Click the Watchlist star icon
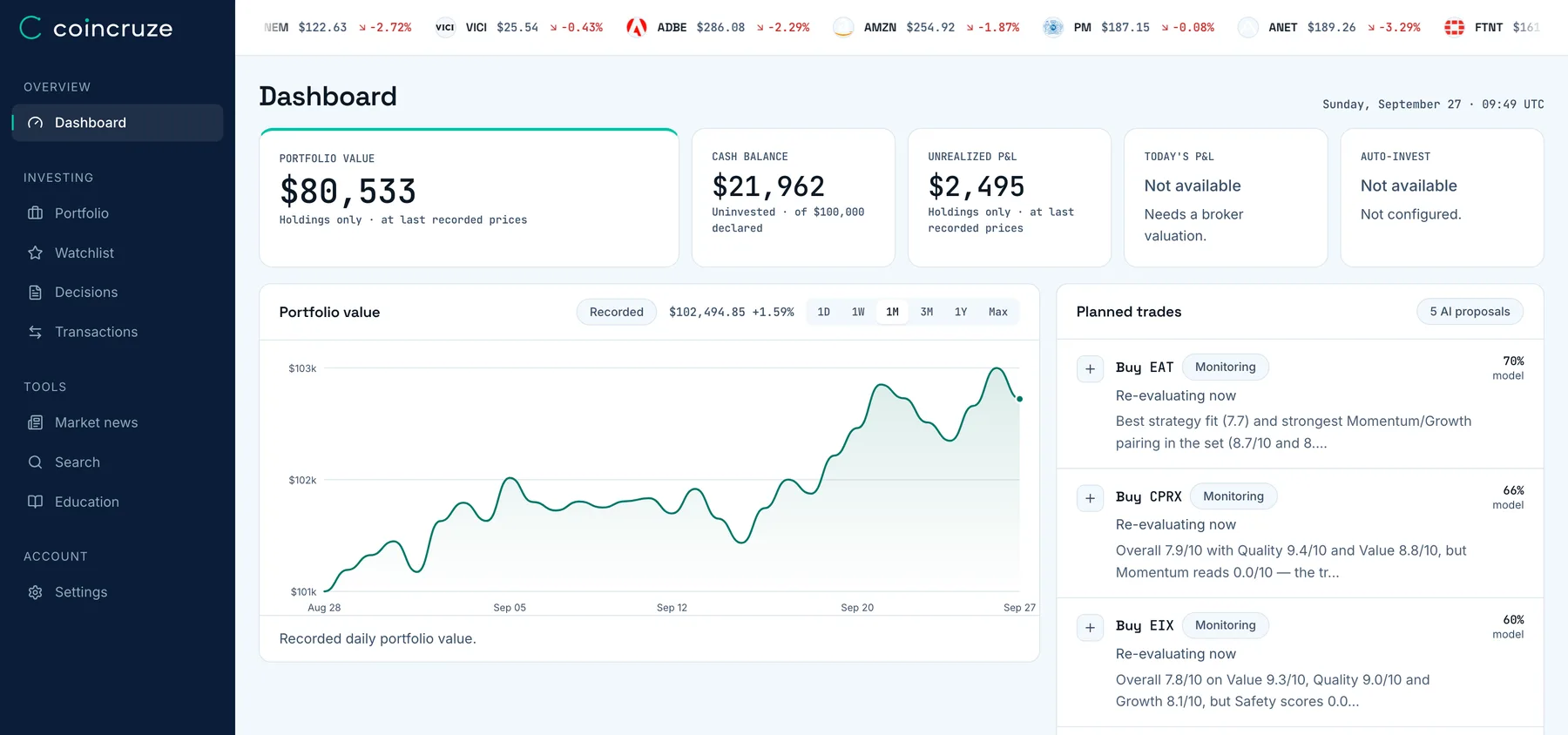 pyautogui.click(x=35, y=253)
